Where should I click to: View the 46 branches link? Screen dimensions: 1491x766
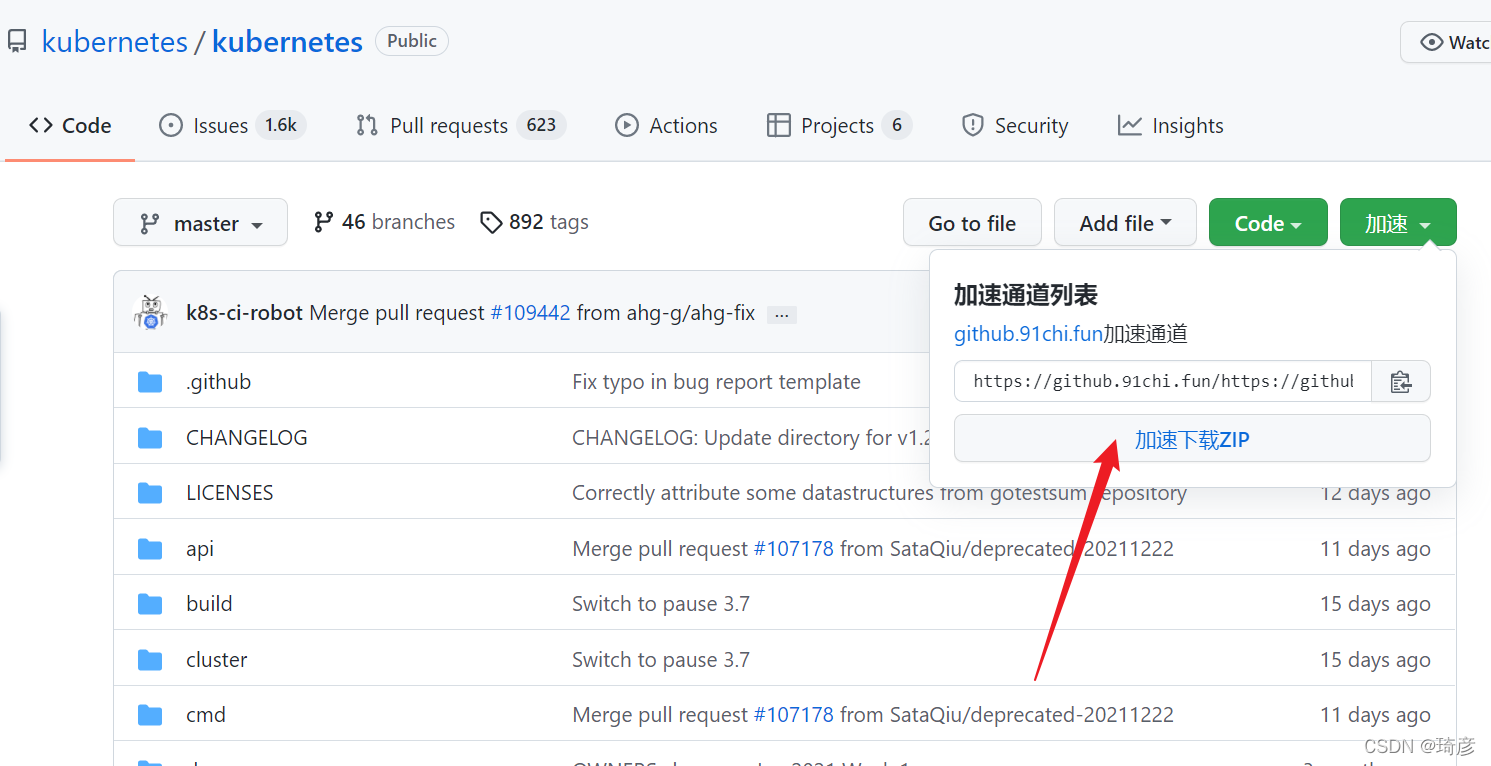tap(384, 222)
